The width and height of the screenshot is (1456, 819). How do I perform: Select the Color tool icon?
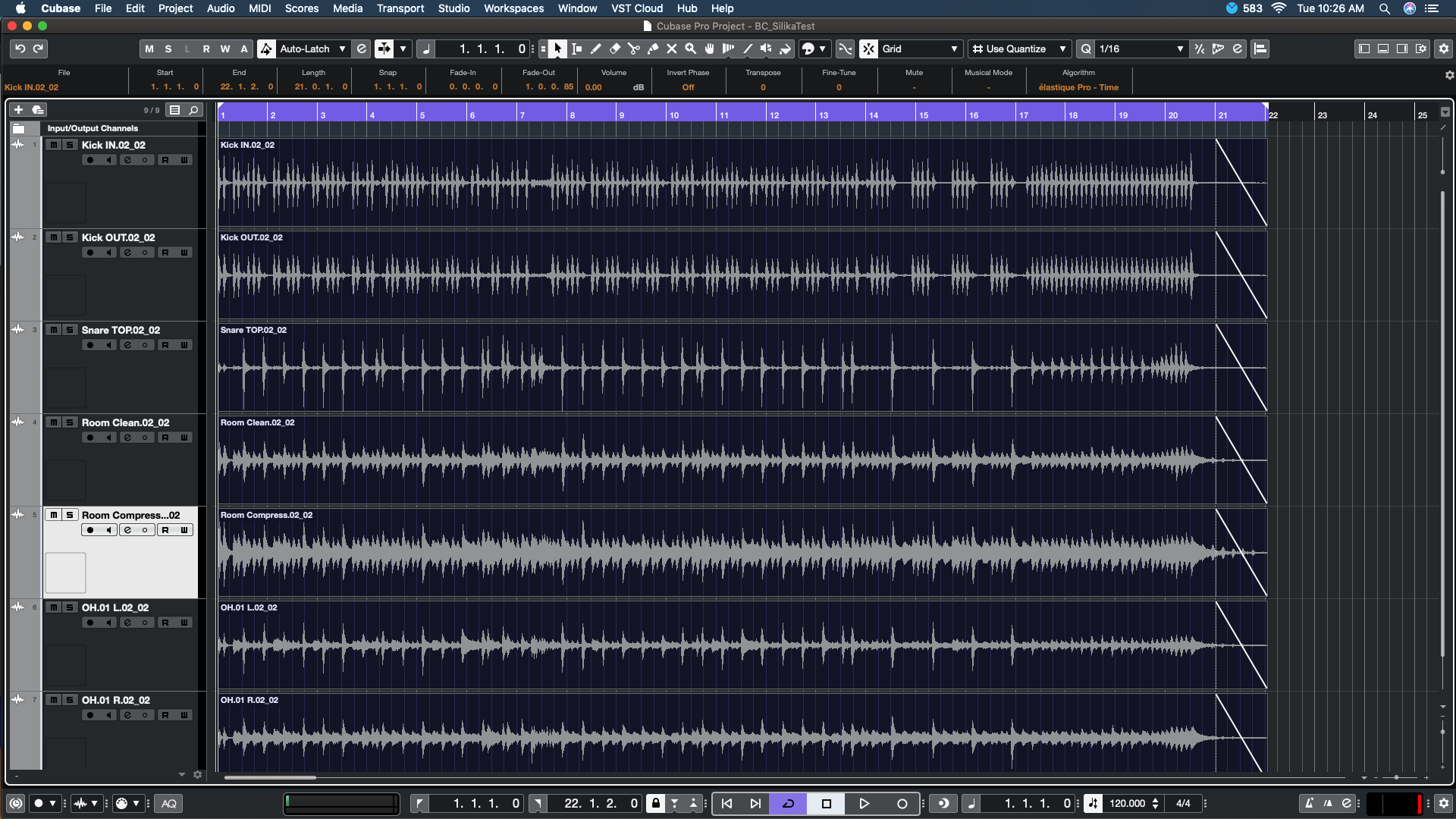point(785,49)
